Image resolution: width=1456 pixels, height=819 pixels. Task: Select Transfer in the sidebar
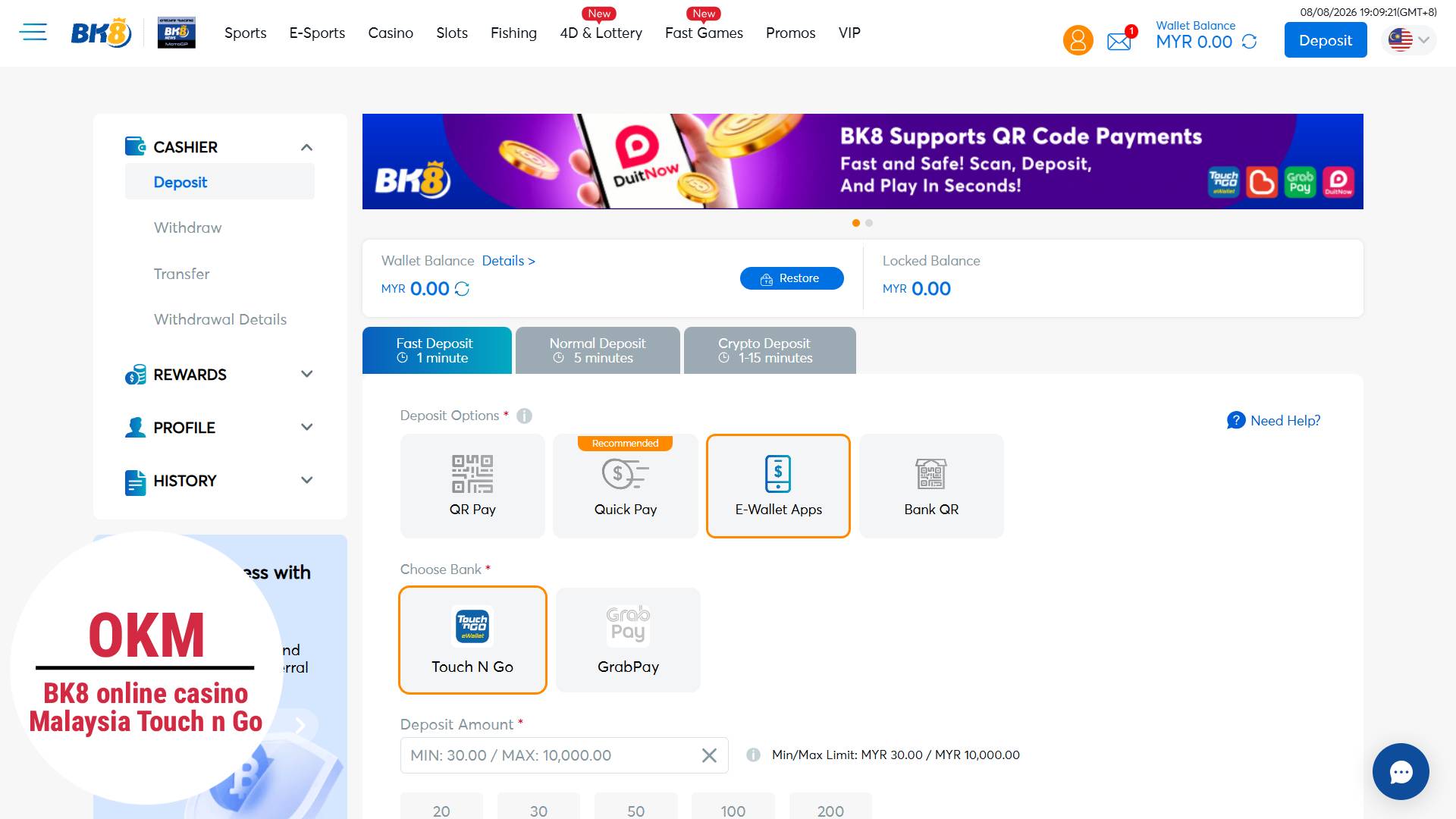(x=181, y=274)
